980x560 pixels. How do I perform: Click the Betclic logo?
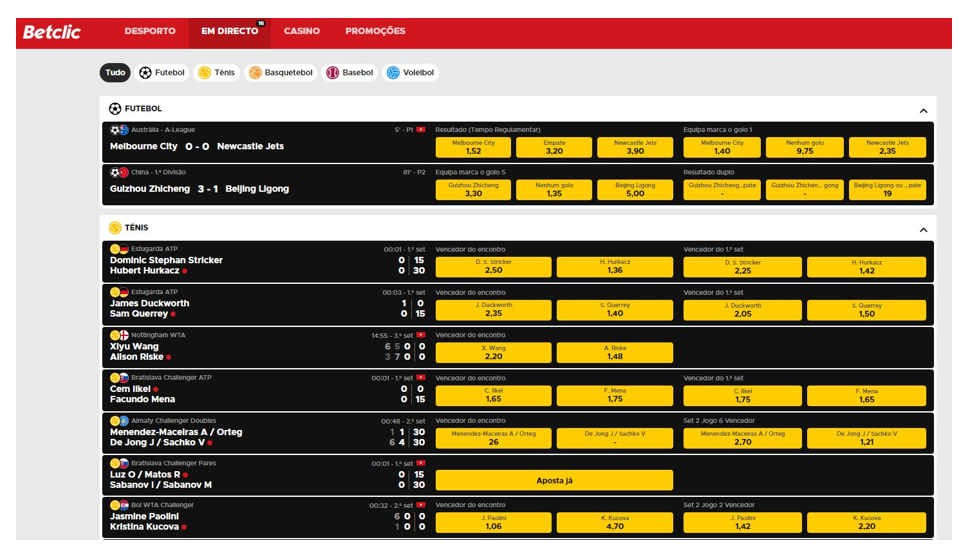tap(52, 32)
